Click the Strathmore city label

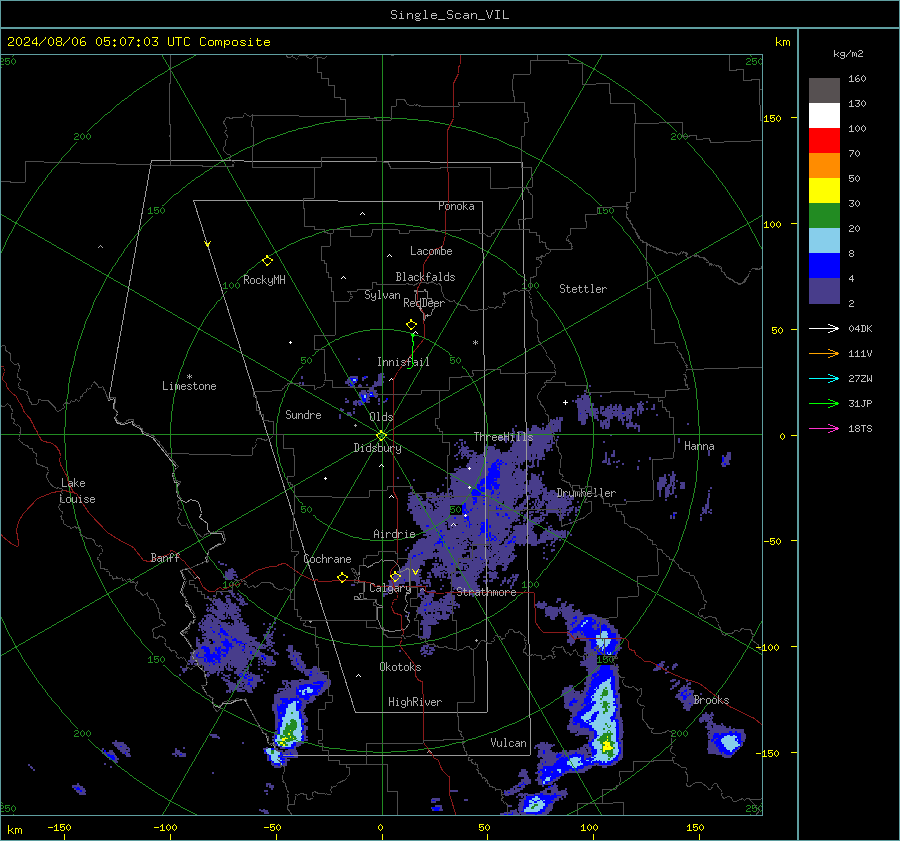pos(486,592)
